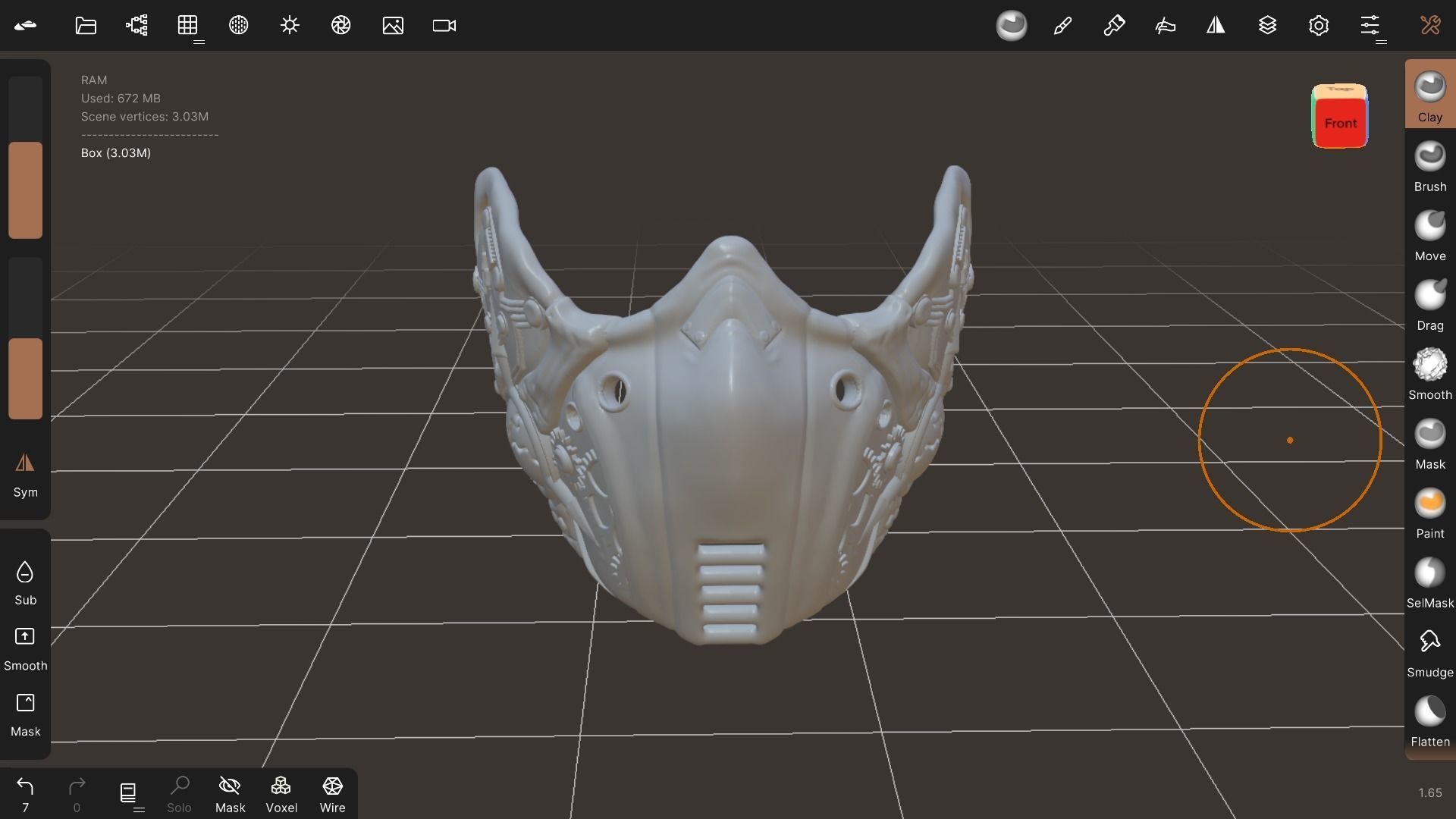
Task: Toggle Mask visibility eye at bottom
Action: [230, 794]
